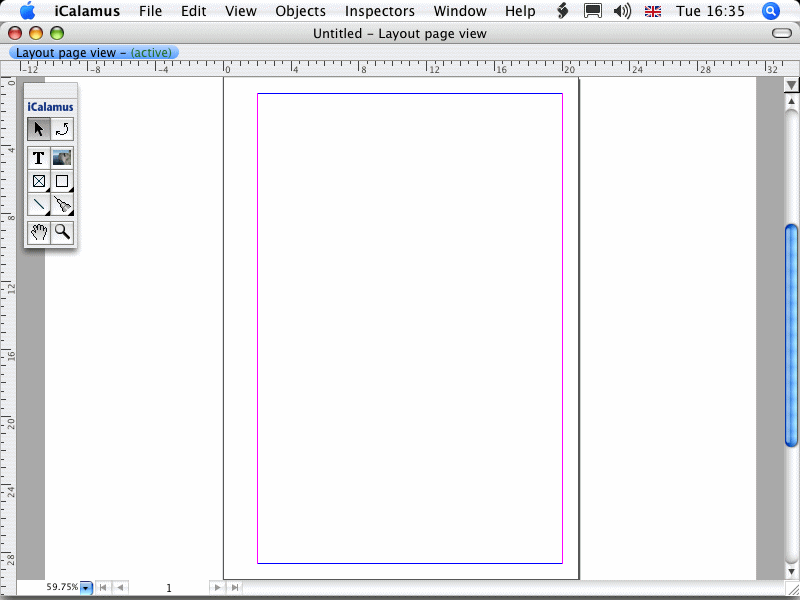800x600 pixels.
Task: Open the Inspectors menu
Action: tap(379, 11)
